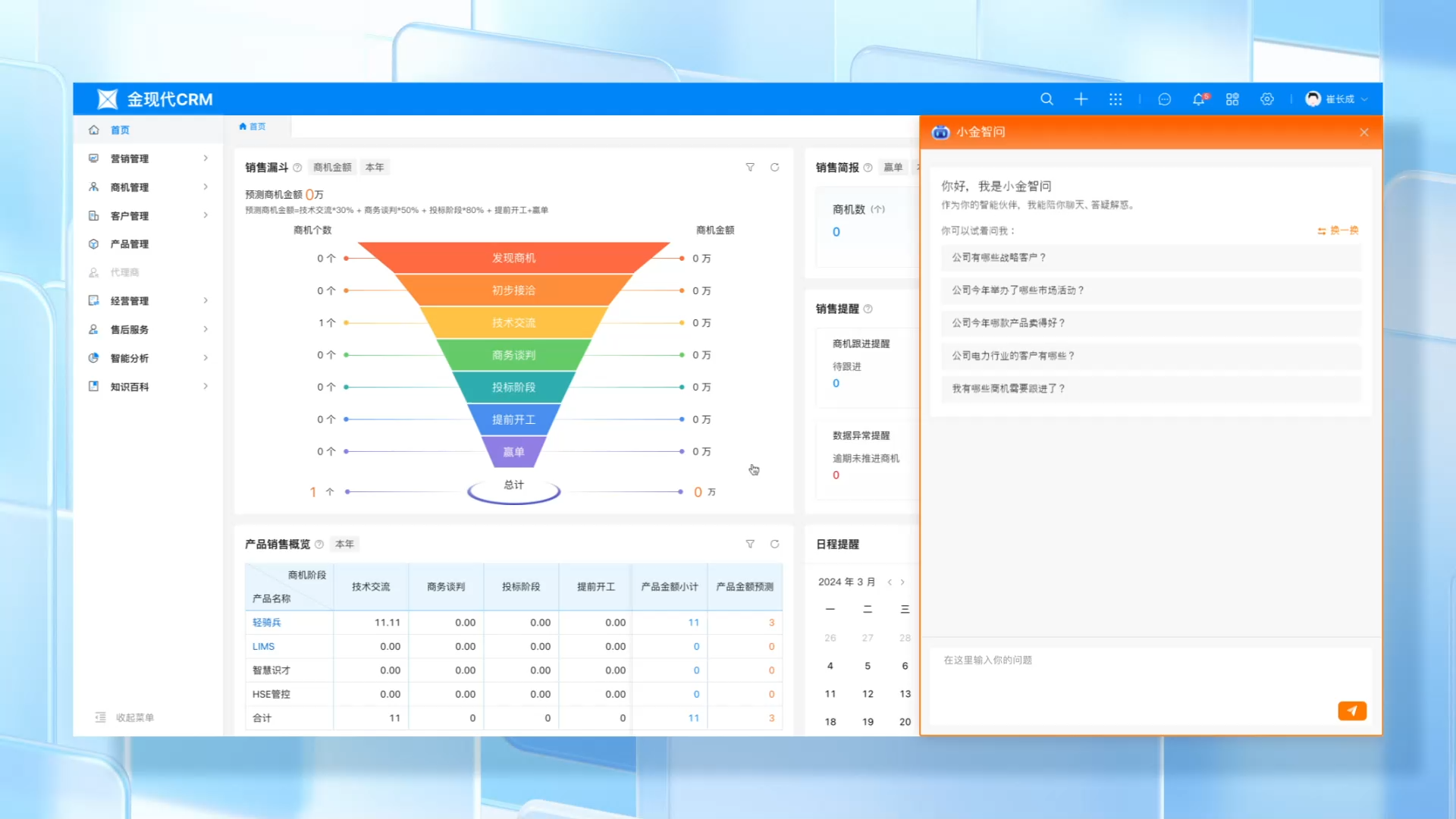1456x819 pixels.
Task: Click the red 发现商机 funnel segment
Action: [513, 258]
